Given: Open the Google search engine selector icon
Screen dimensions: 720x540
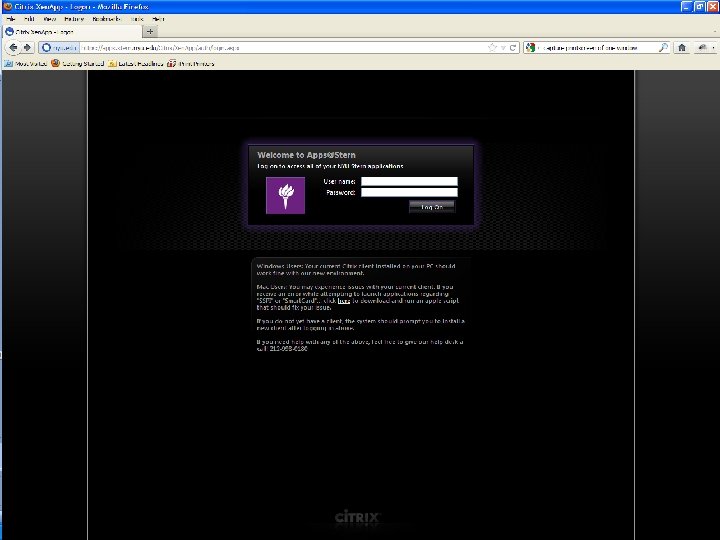Looking at the screenshot, I should (x=531, y=47).
